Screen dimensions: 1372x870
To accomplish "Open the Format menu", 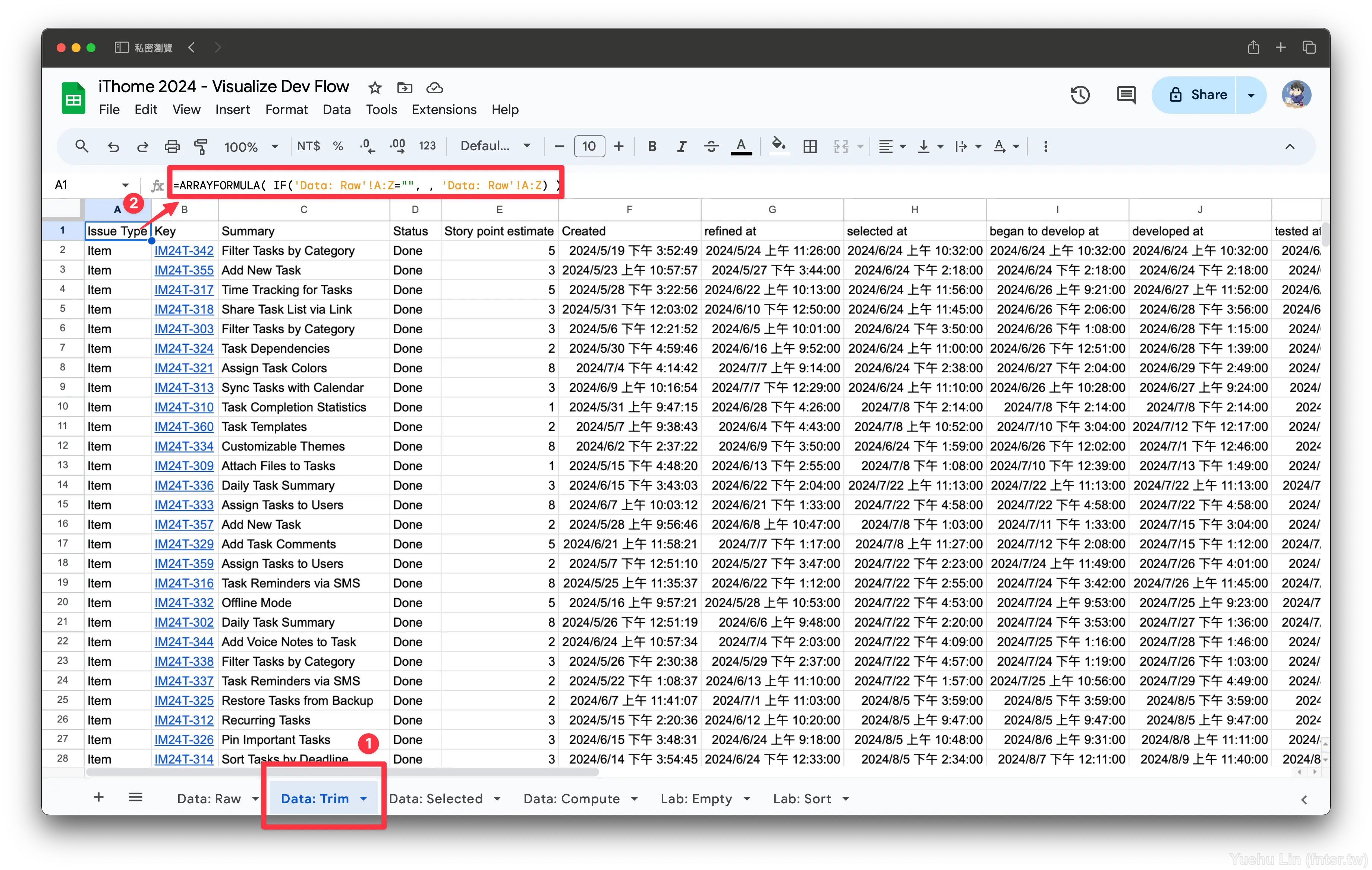I will pos(286,109).
